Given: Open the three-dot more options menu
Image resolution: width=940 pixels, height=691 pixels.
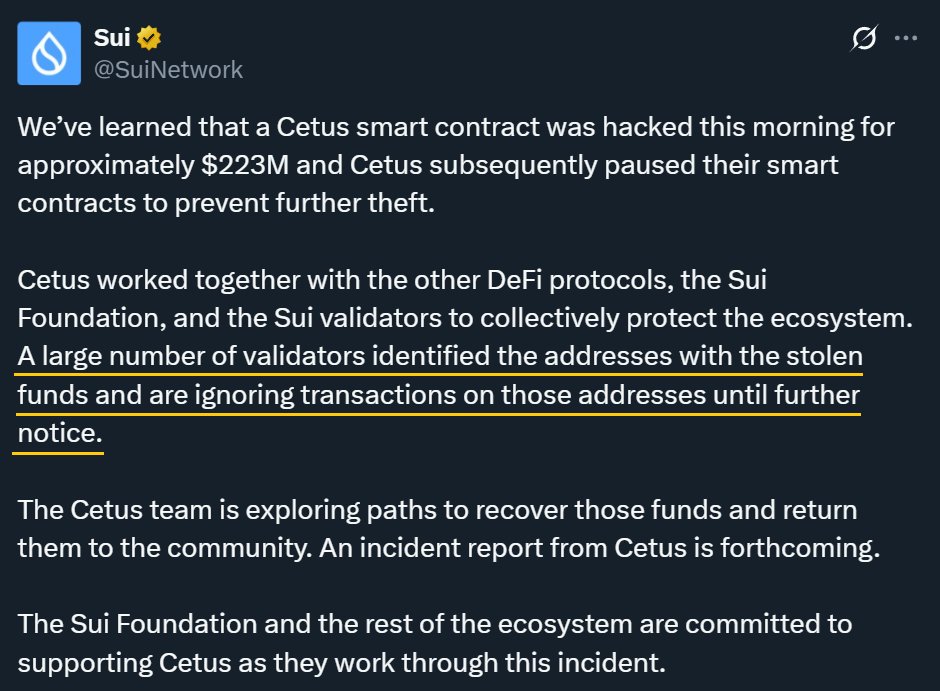Looking at the screenshot, I should (905, 38).
